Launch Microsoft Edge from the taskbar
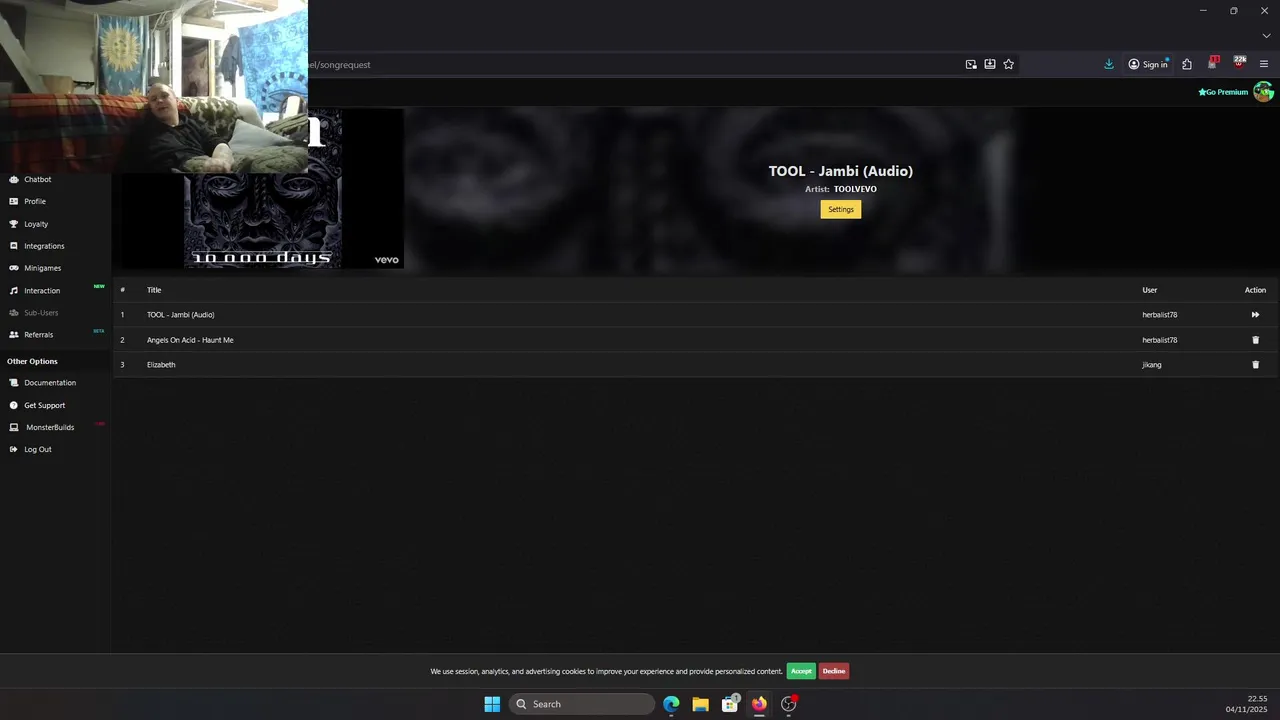This screenshot has height=720, width=1280. point(671,704)
